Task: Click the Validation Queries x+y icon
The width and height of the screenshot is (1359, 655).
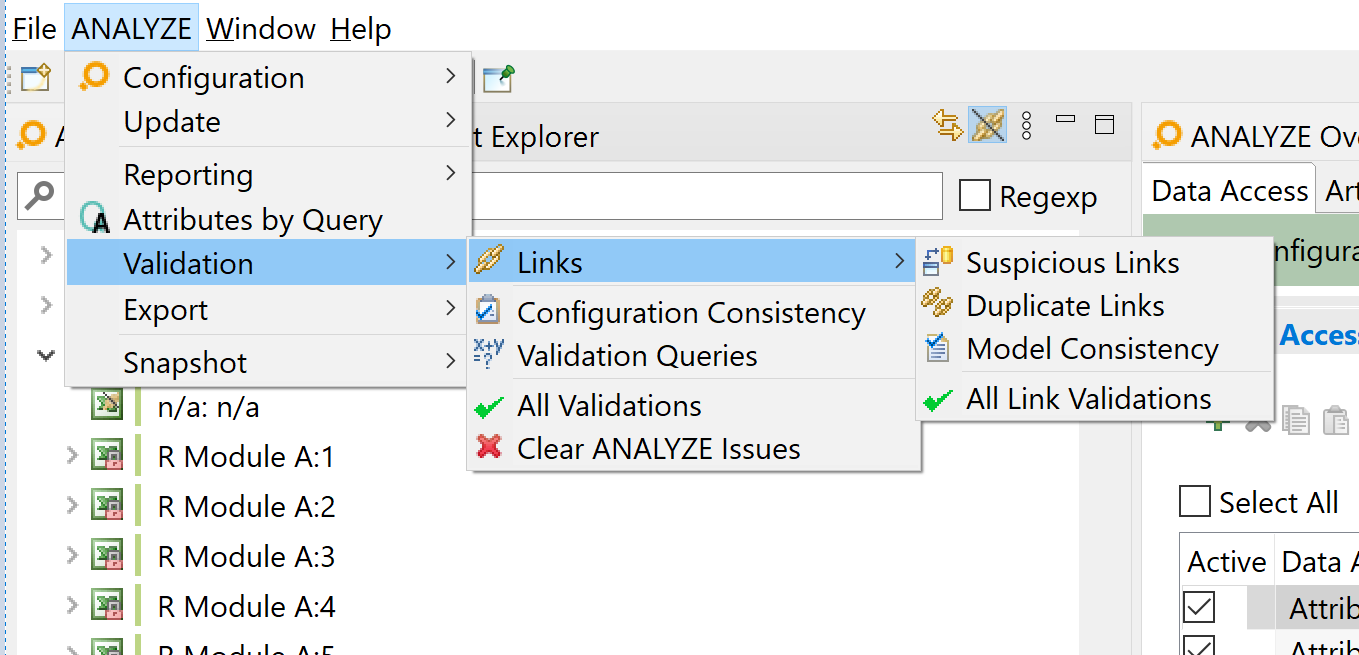Action: [x=488, y=354]
